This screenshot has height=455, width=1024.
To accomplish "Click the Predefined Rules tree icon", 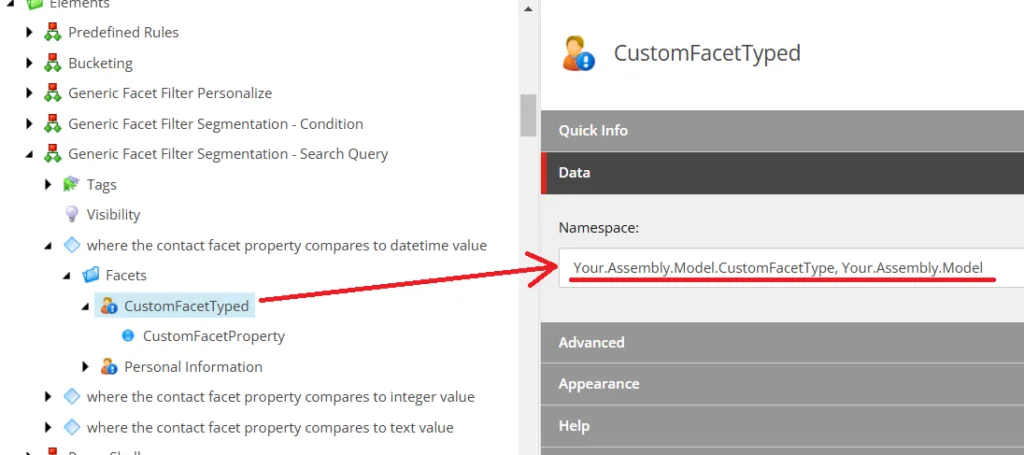I will click(52, 32).
